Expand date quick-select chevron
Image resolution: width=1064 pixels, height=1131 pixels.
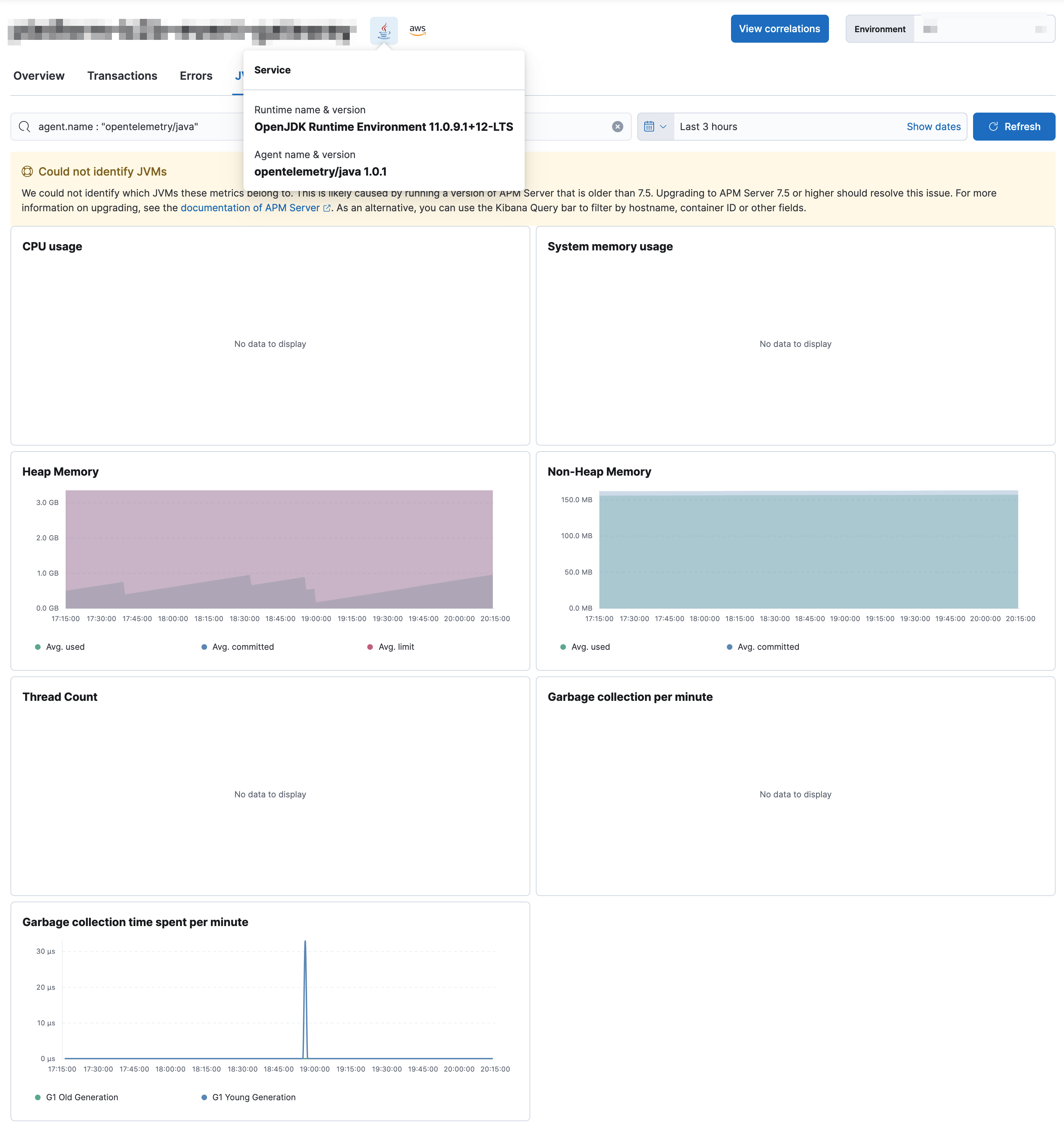tap(663, 127)
